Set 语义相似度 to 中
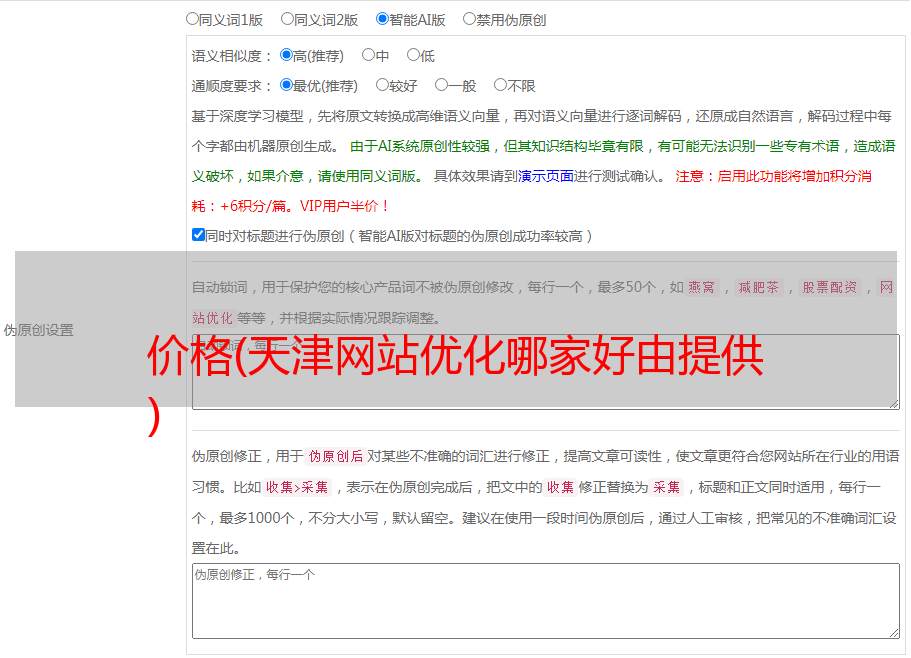The width and height of the screenshot is (911, 658). [x=368, y=55]
